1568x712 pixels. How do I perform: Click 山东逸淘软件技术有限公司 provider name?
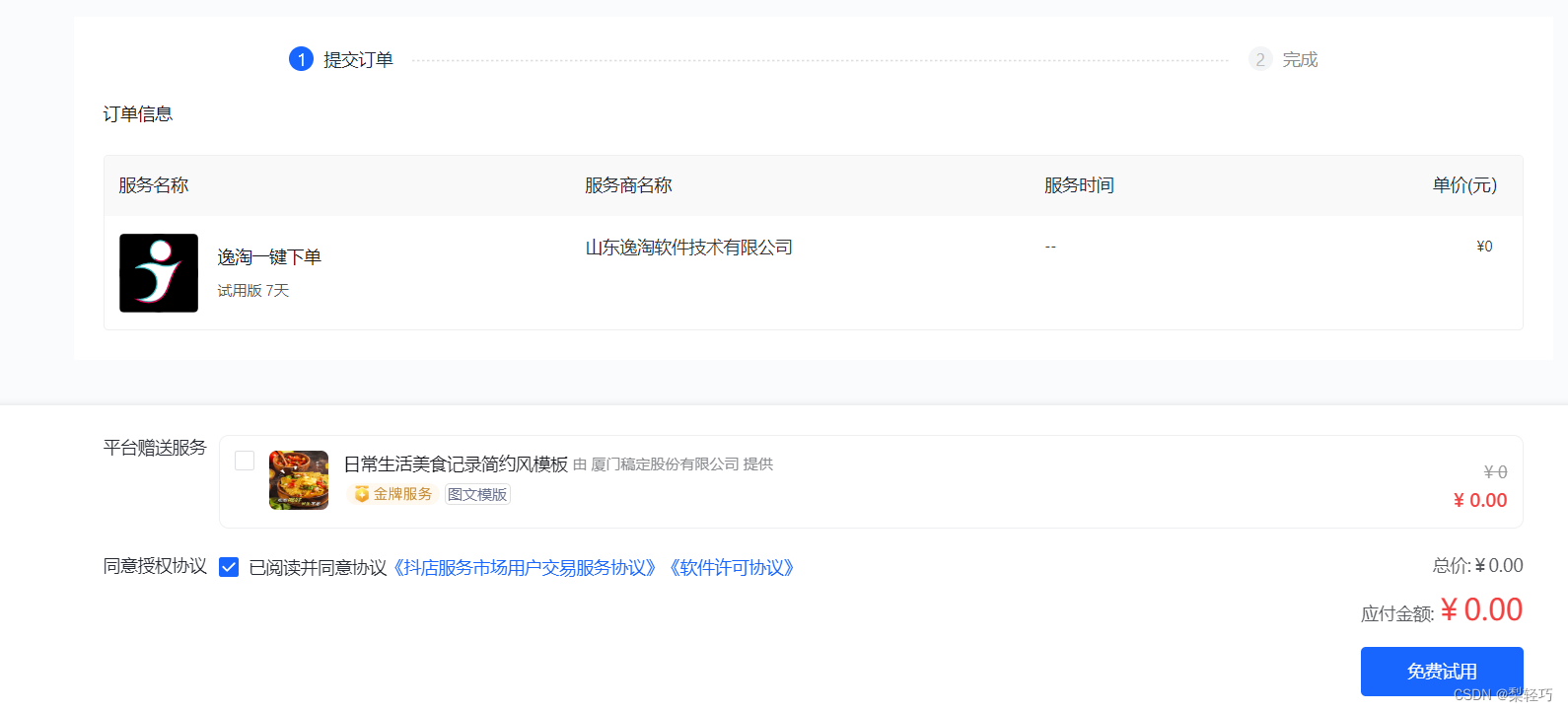689,248
